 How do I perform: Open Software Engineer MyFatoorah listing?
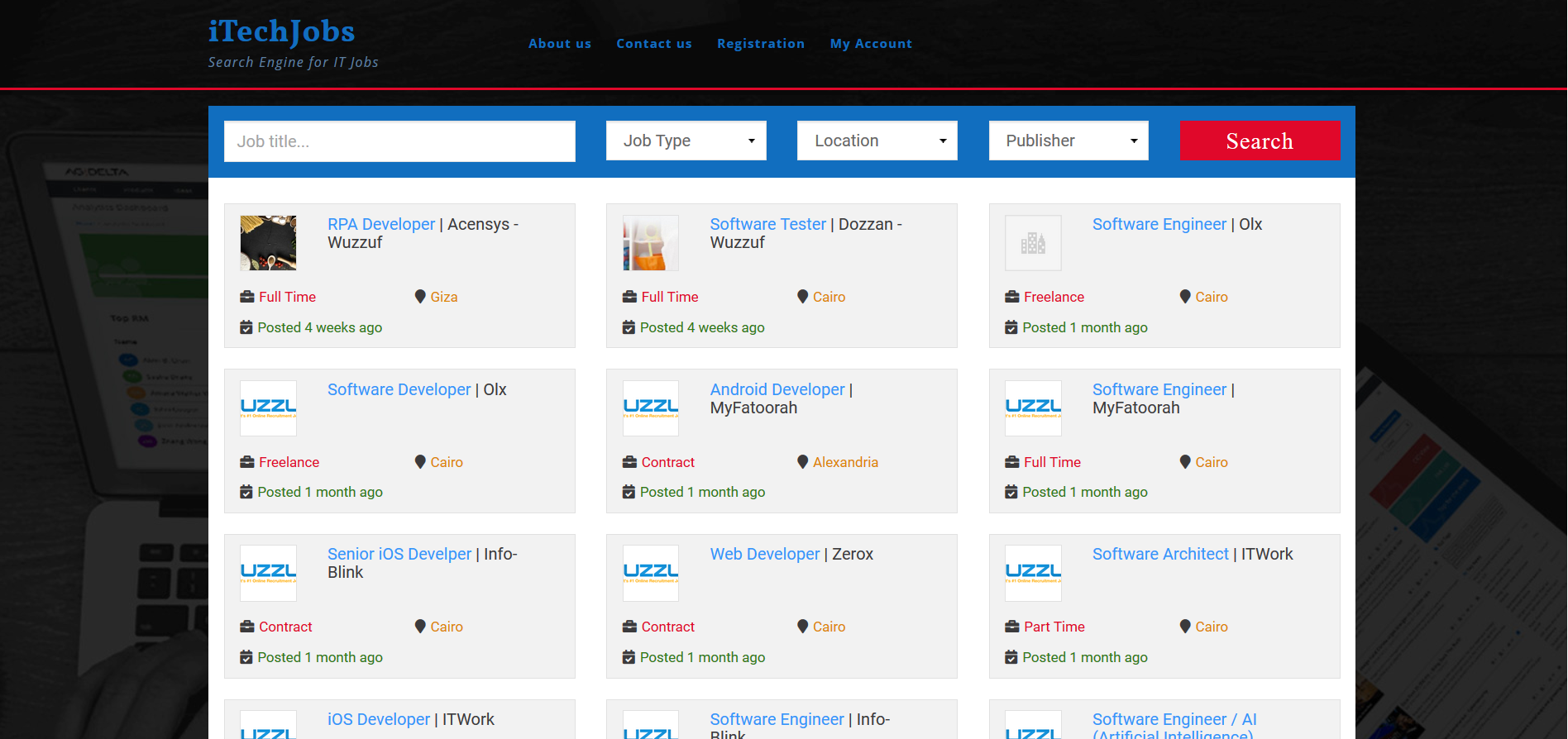pyautogui.click(x=1159, y=389)
